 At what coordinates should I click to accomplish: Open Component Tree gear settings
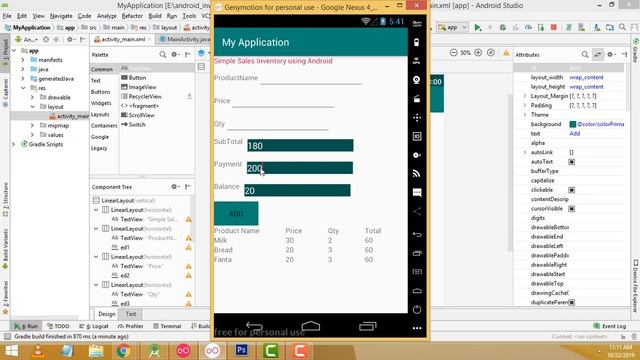coord(175,187)
